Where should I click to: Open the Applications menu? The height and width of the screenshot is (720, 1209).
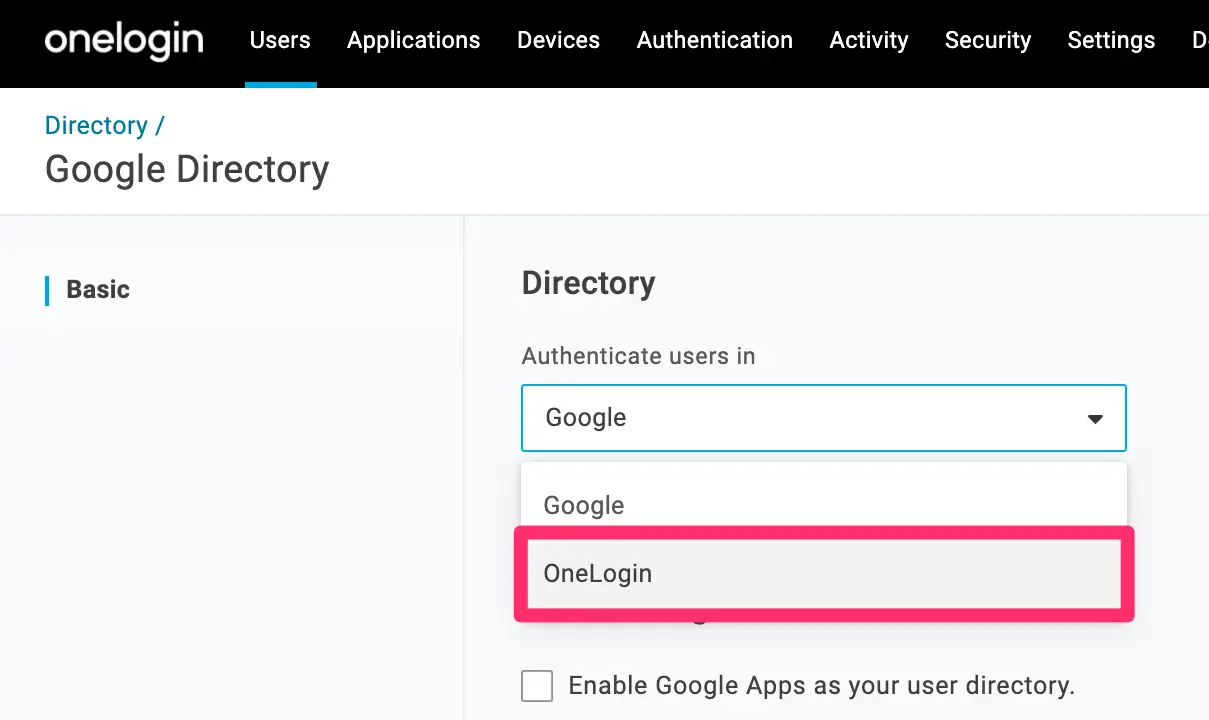(x=414, y=40)
